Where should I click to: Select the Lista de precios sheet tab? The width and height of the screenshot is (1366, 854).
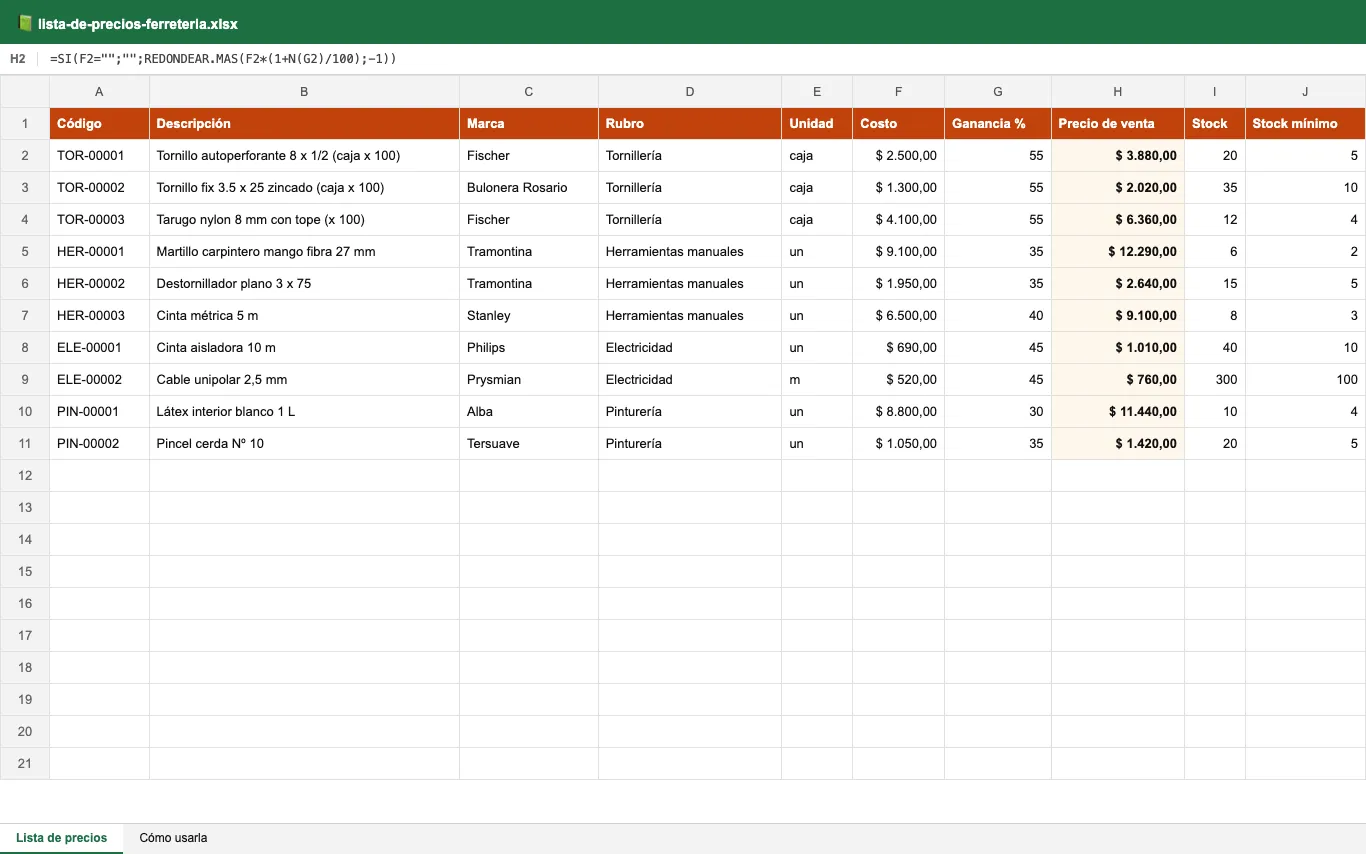click(x=62, y=838)
